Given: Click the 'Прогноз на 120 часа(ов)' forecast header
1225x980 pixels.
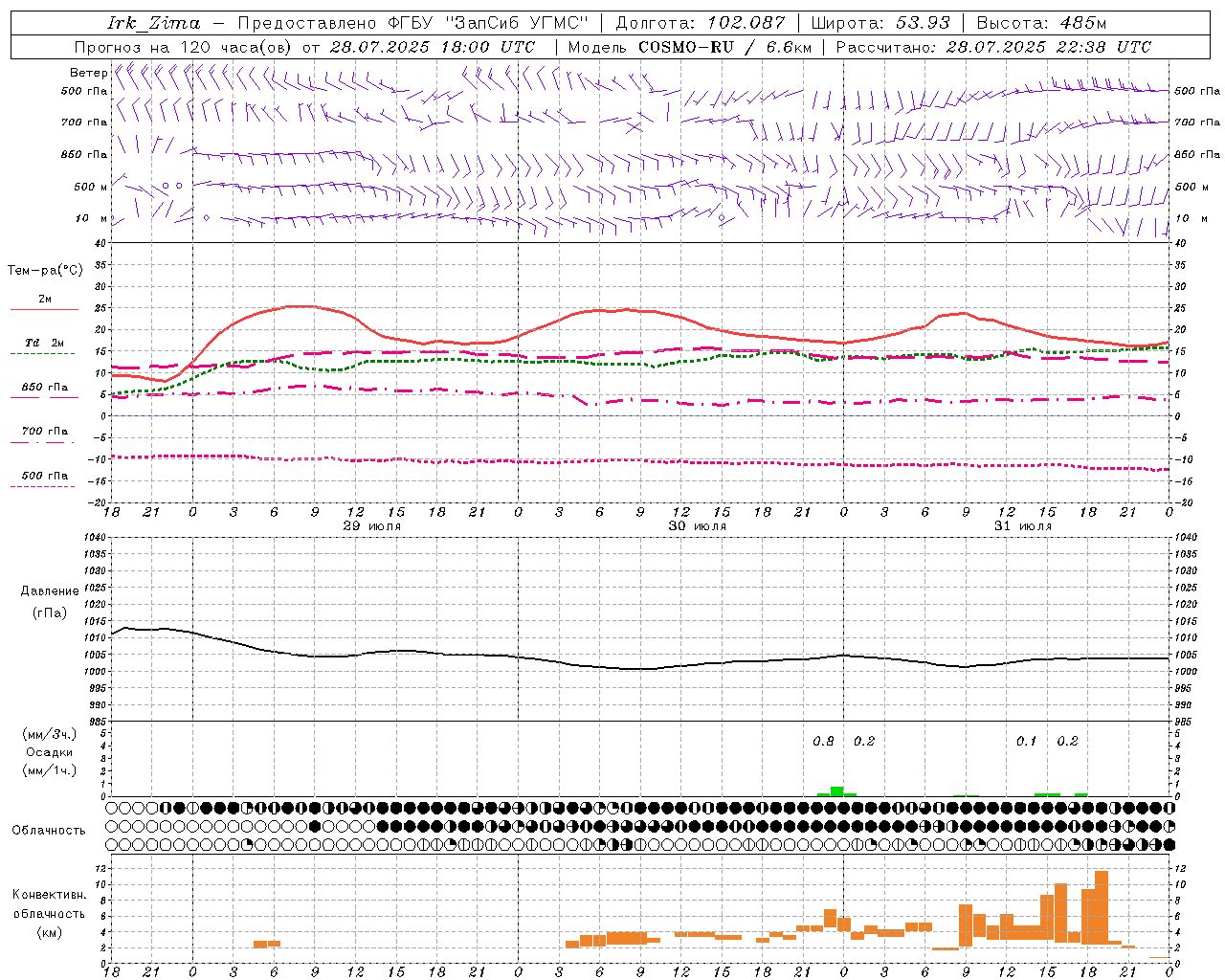Looking at the screenshot, I should coord(184,47).
